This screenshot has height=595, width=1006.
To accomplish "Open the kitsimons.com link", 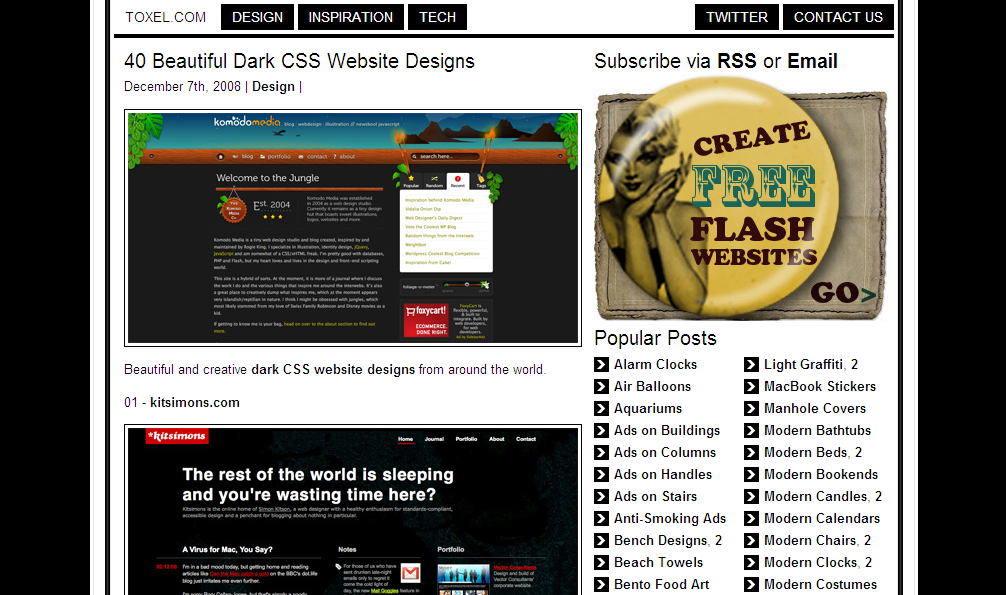I will 195,402.
